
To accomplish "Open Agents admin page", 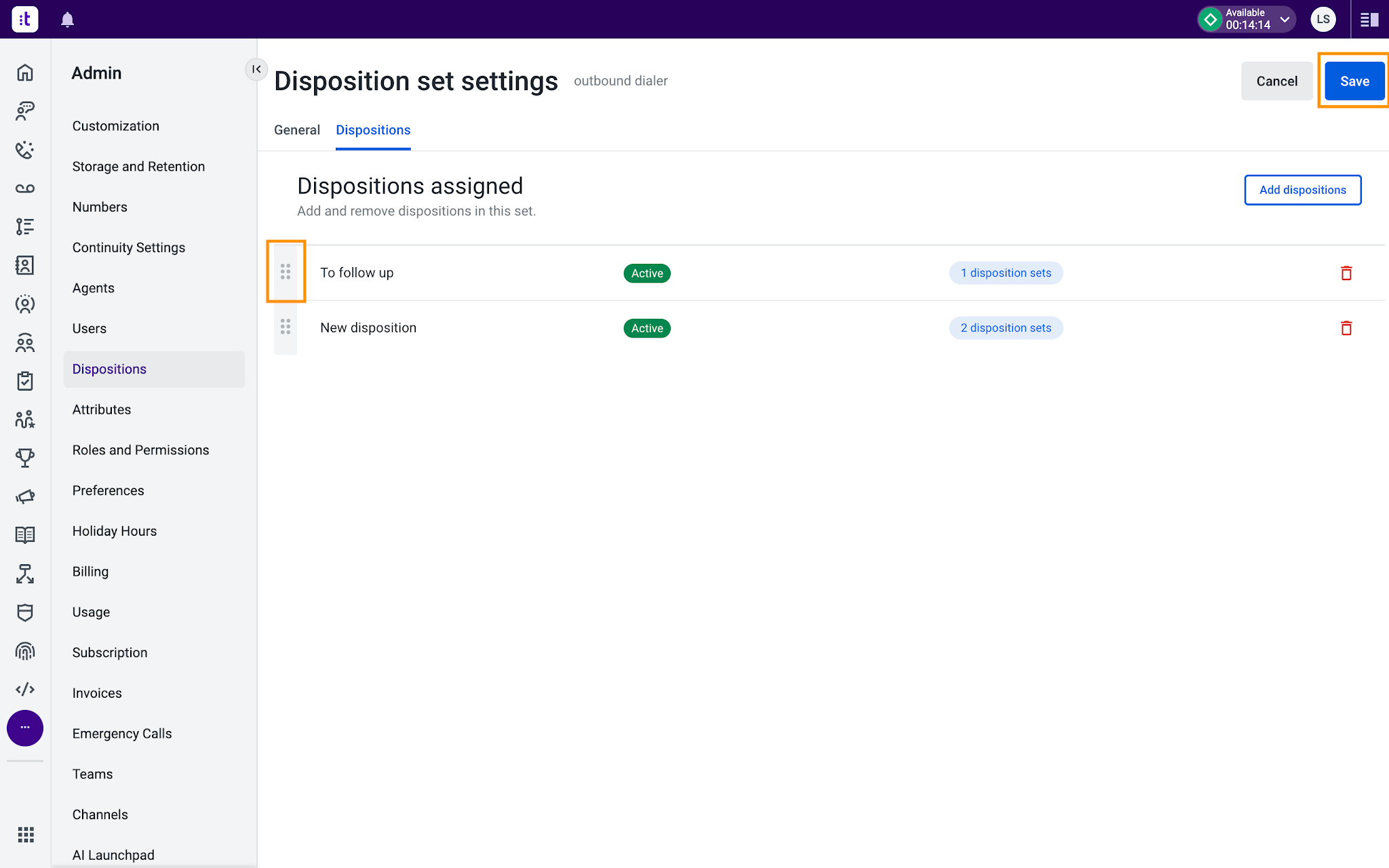I will tap(94, 288).
